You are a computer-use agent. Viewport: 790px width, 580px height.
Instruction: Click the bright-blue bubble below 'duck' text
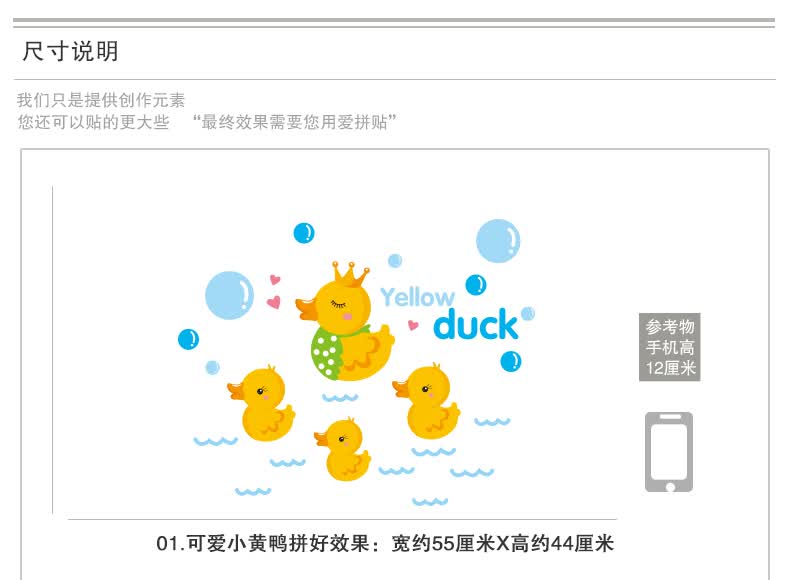[x=511, y=361]
